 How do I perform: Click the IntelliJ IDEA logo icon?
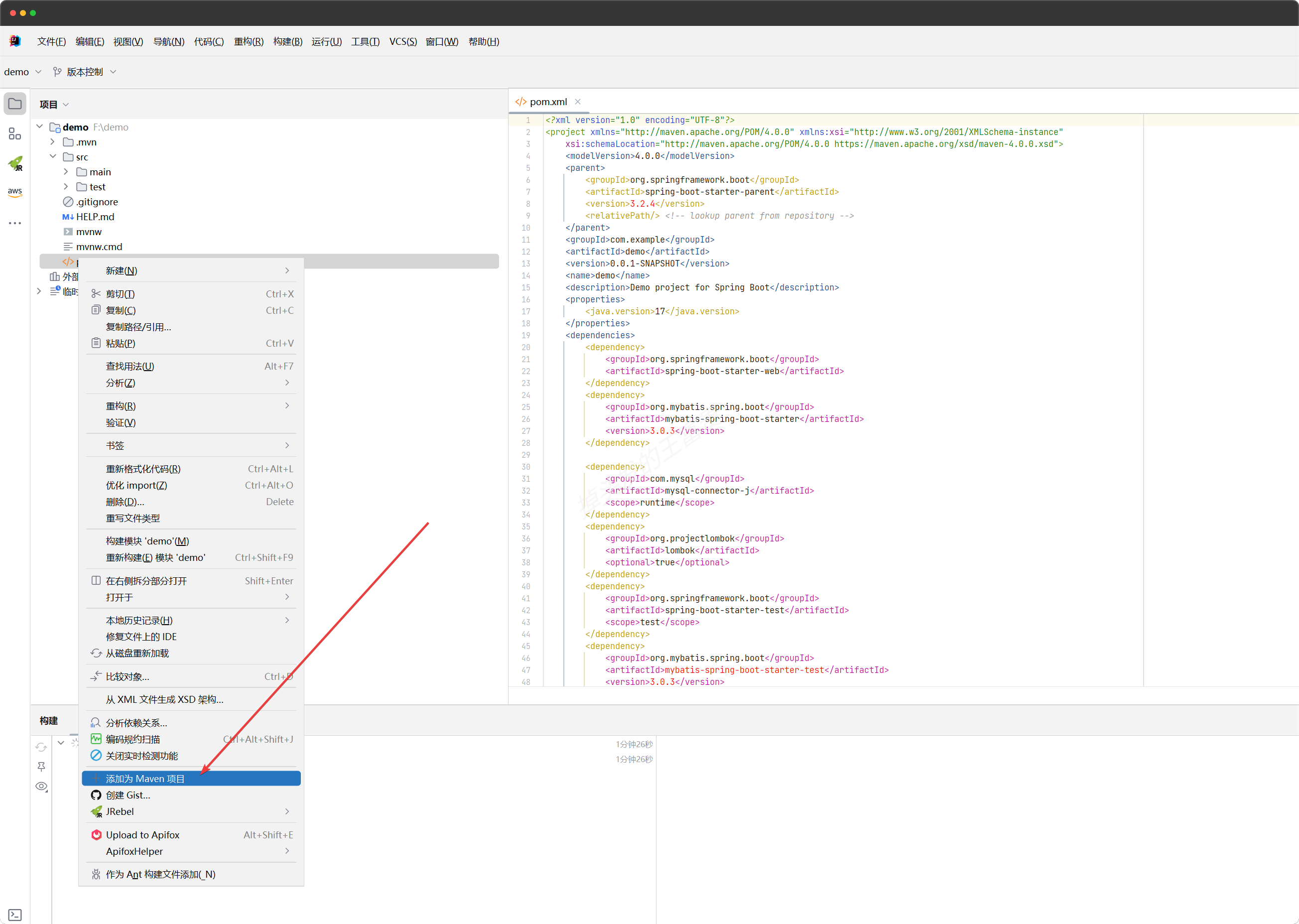pyautogui.click(x=15, y=41)
